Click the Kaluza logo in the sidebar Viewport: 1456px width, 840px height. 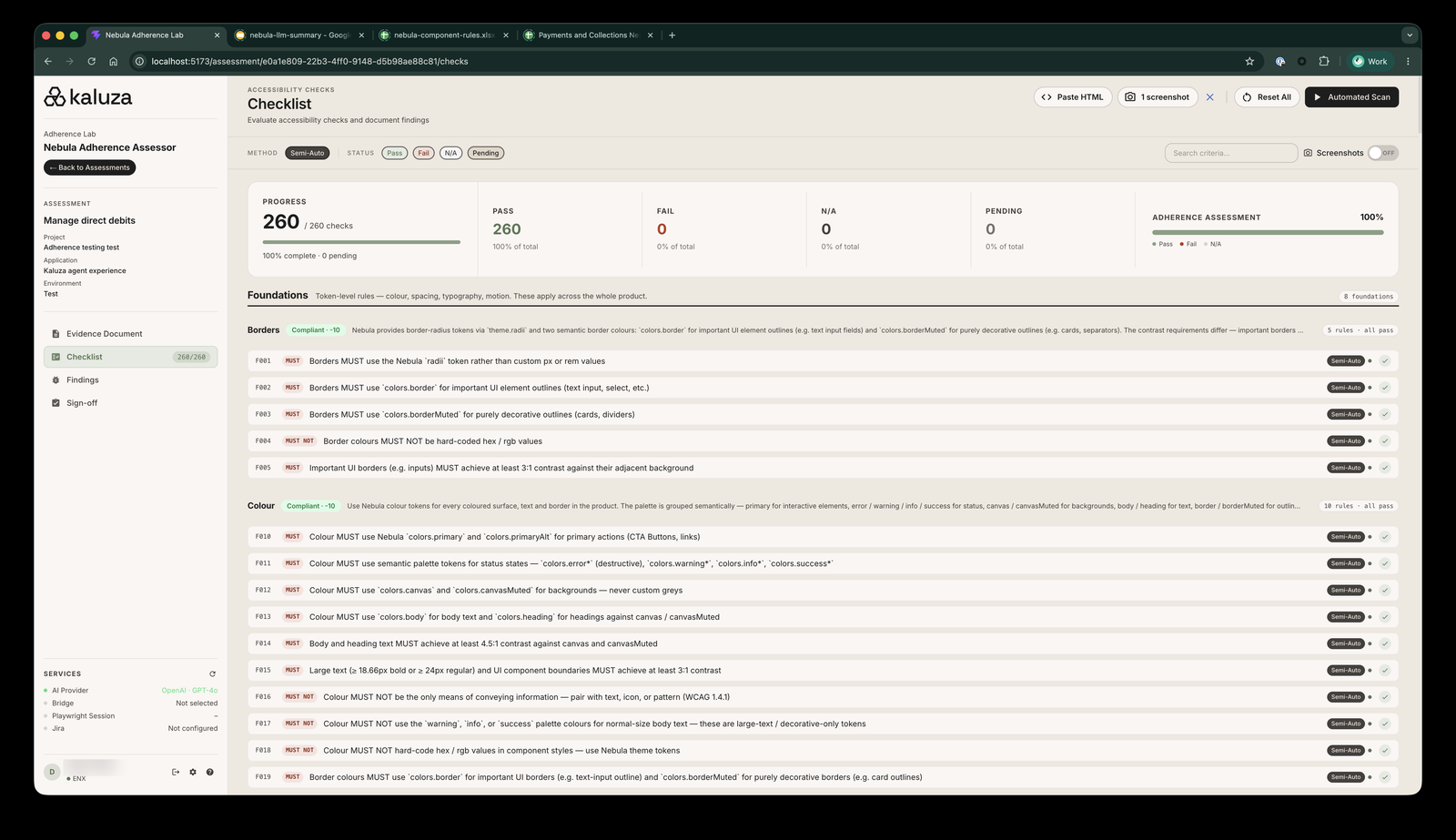point(88,97)
